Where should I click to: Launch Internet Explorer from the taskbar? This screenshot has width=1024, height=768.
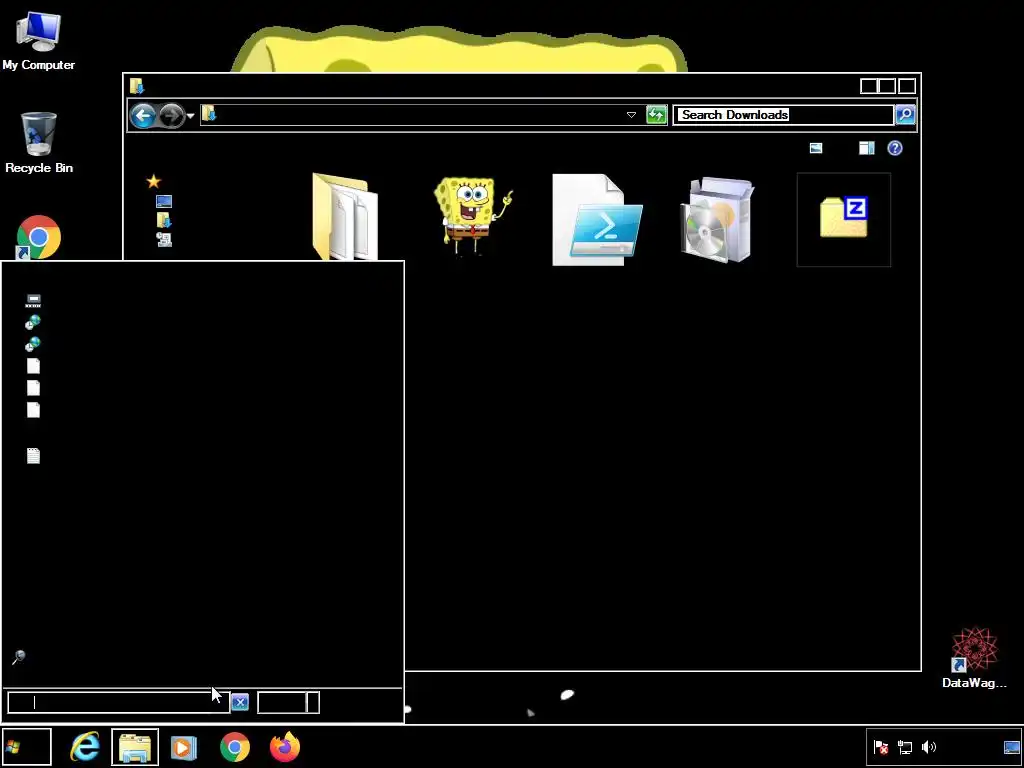85,747
